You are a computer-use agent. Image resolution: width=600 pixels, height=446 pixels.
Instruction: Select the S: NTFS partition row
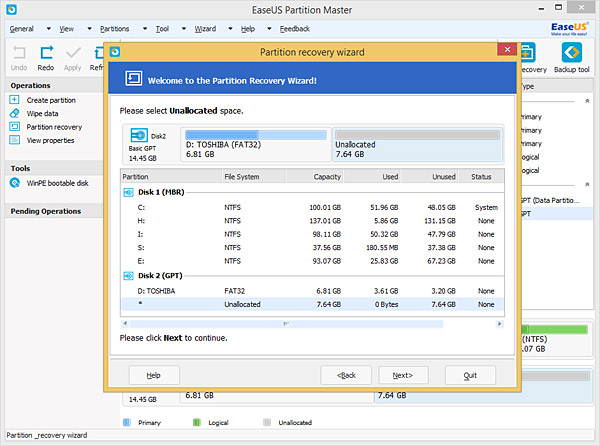point(312,247)
